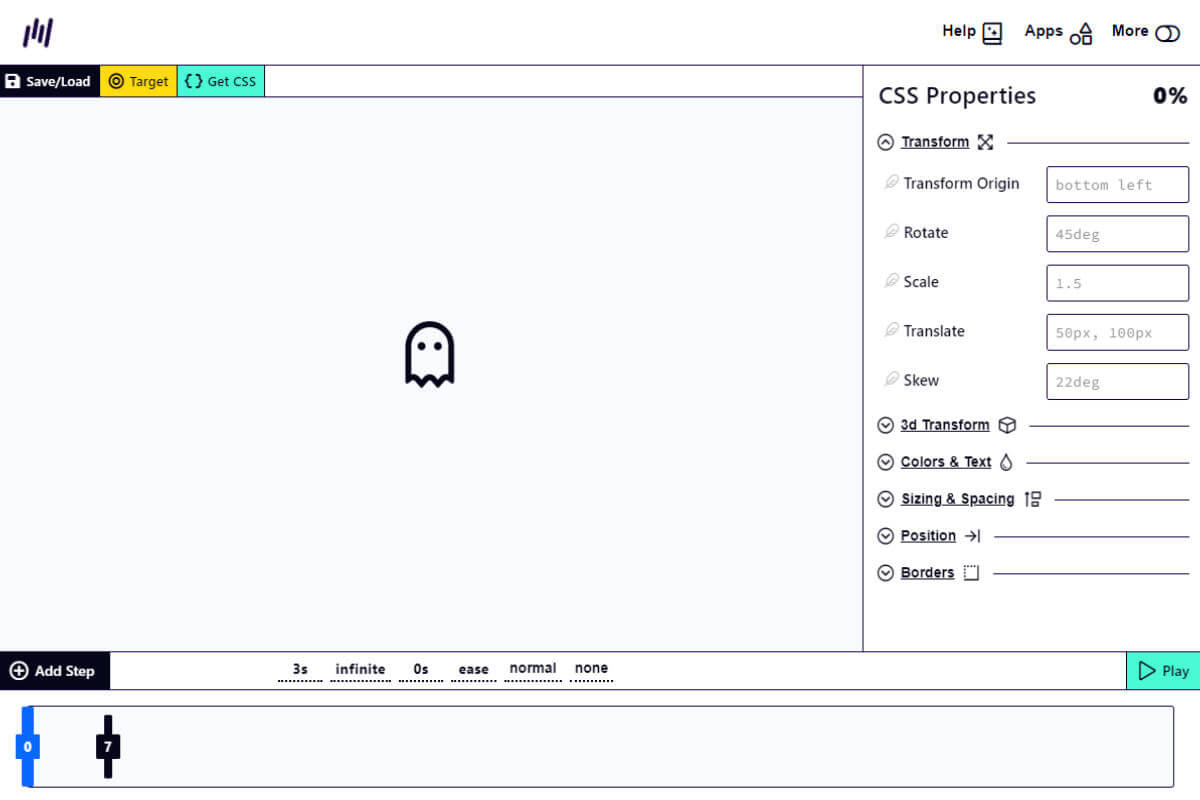
Task: Click the app logo icon
Action: click(38, 32)
